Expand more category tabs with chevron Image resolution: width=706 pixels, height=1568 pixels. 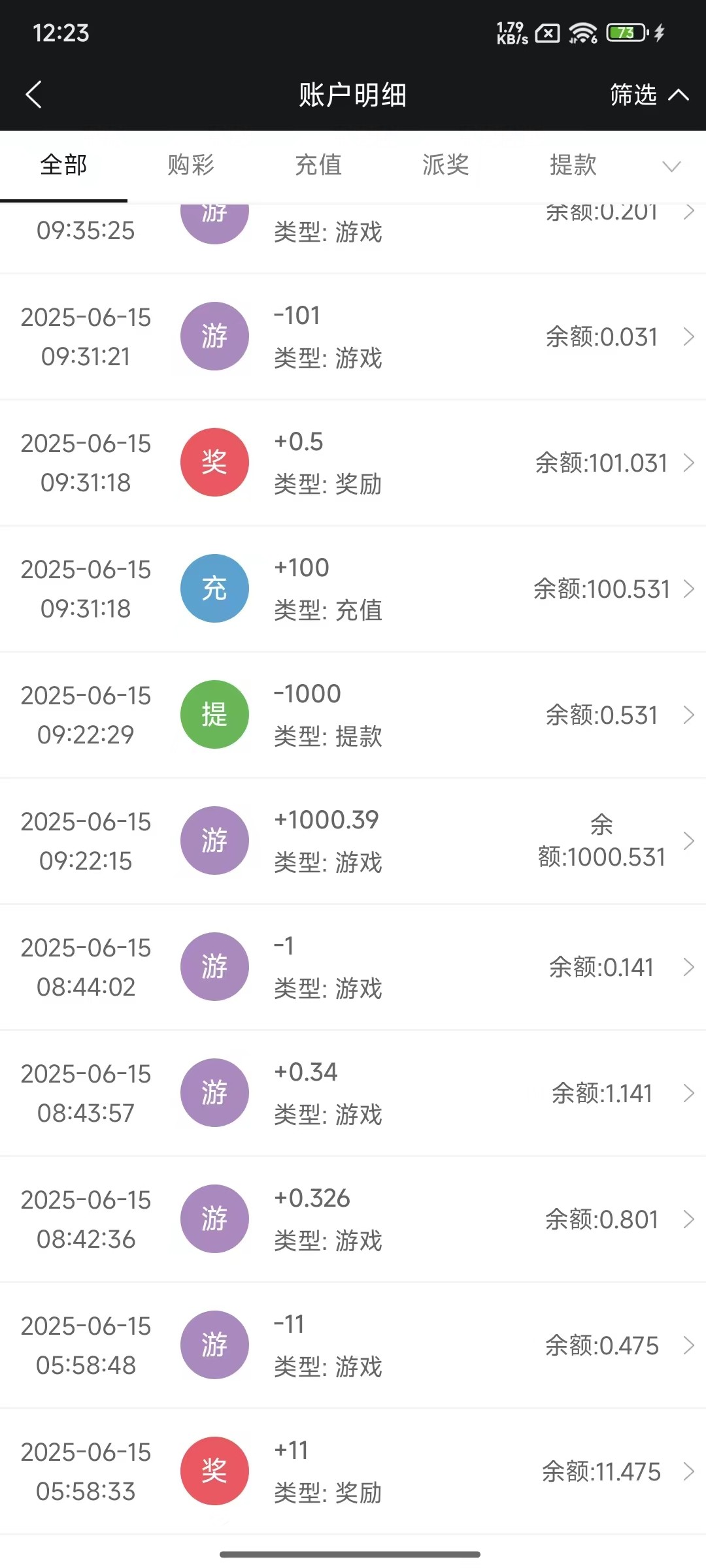(x=671, y=167)
